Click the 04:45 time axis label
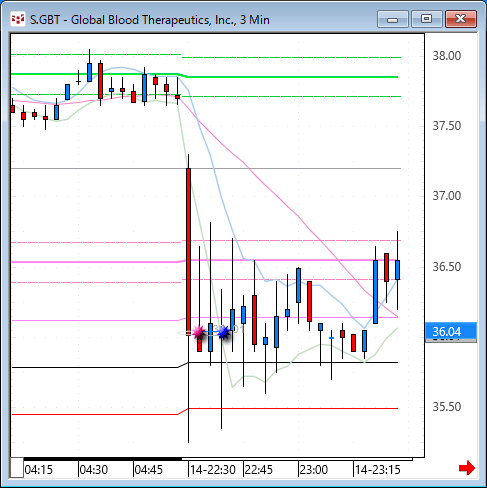 (149, 470)
